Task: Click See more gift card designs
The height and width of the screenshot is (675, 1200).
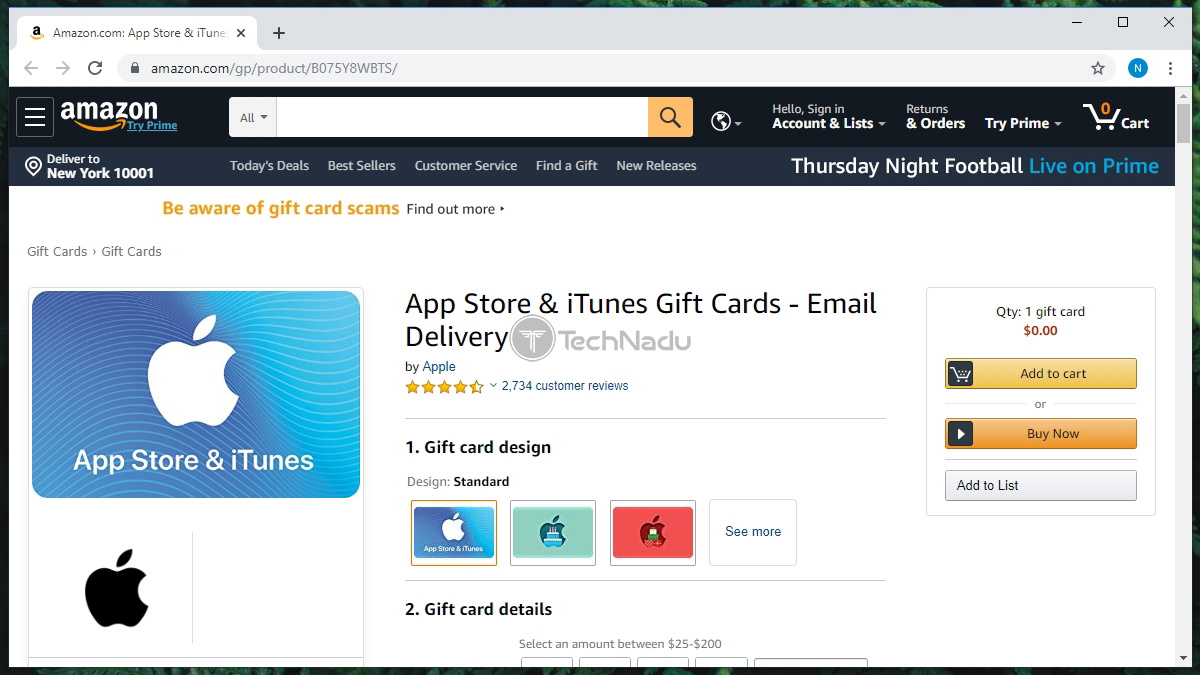Action: click(753, 532)
